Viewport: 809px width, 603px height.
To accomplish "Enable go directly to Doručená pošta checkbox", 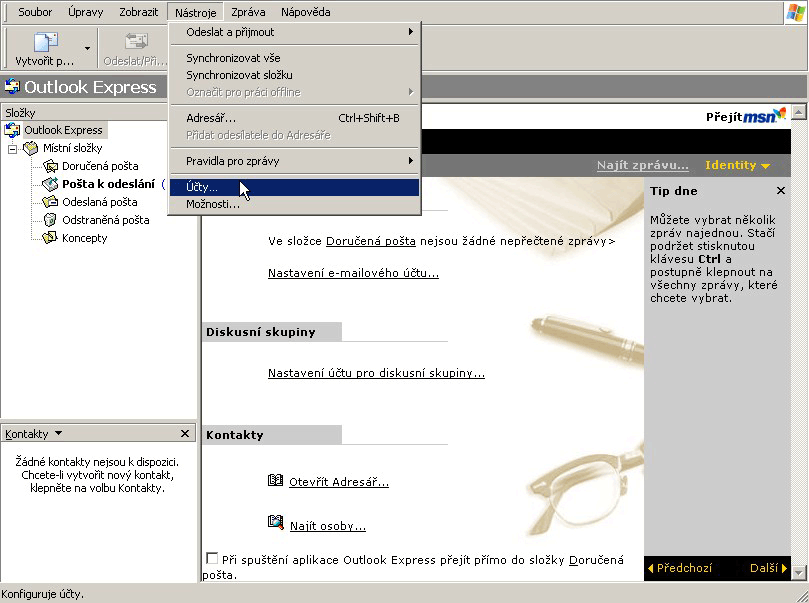I will (x=211, y=558).
